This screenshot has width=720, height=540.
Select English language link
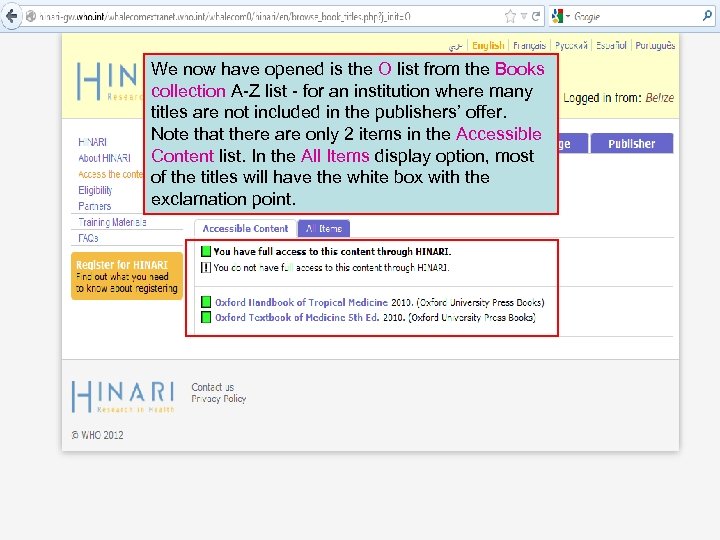point(488,45)
